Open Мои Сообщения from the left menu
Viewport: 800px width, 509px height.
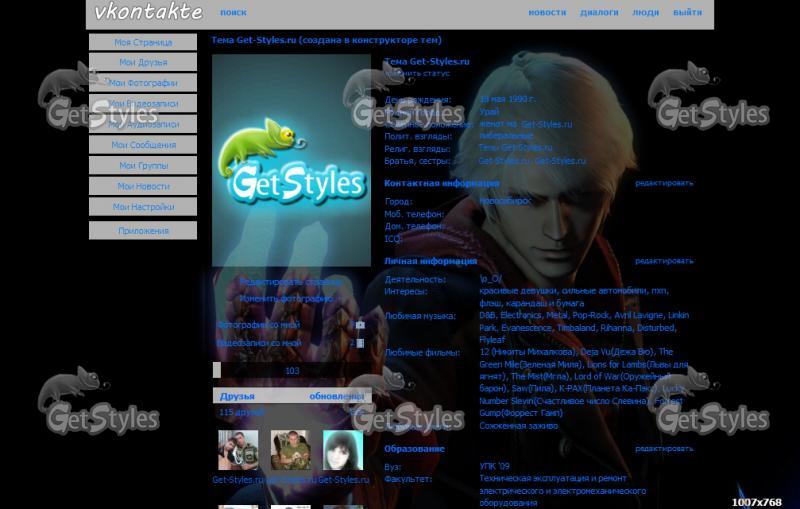coord(143,145)
